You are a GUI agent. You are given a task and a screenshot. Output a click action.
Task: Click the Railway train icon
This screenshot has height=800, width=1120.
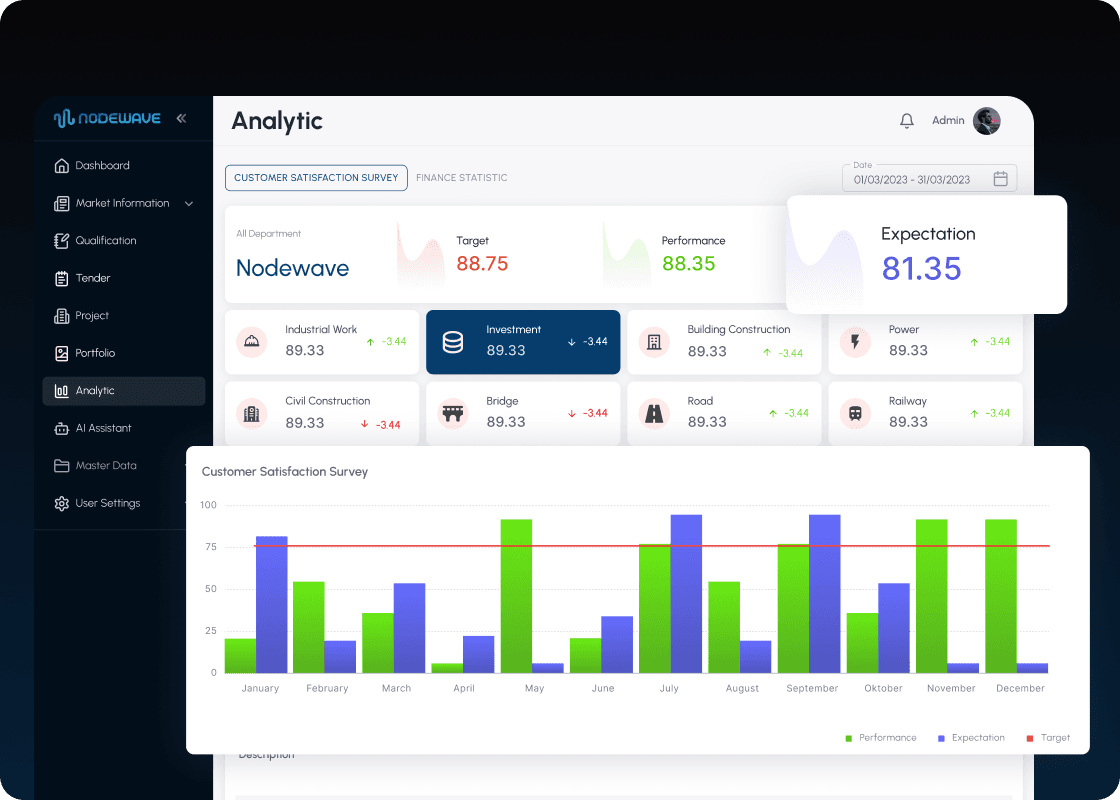tap(855, 414)
